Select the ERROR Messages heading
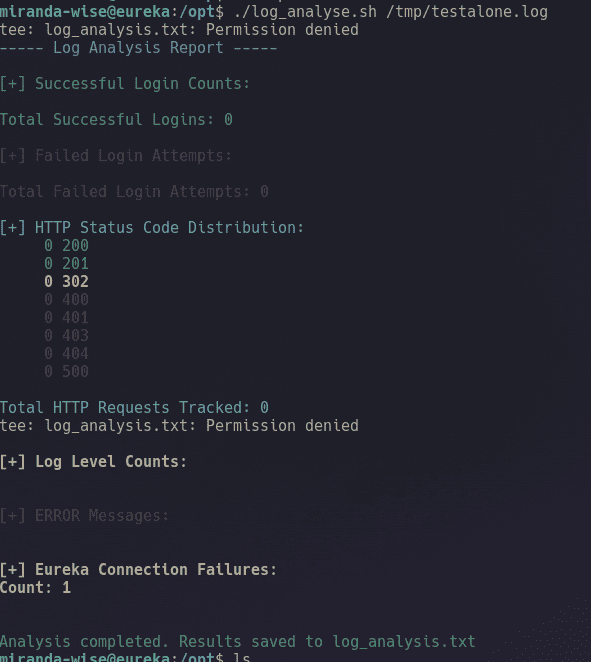Screen dimensions: 591x662 [x=84, y=516]
